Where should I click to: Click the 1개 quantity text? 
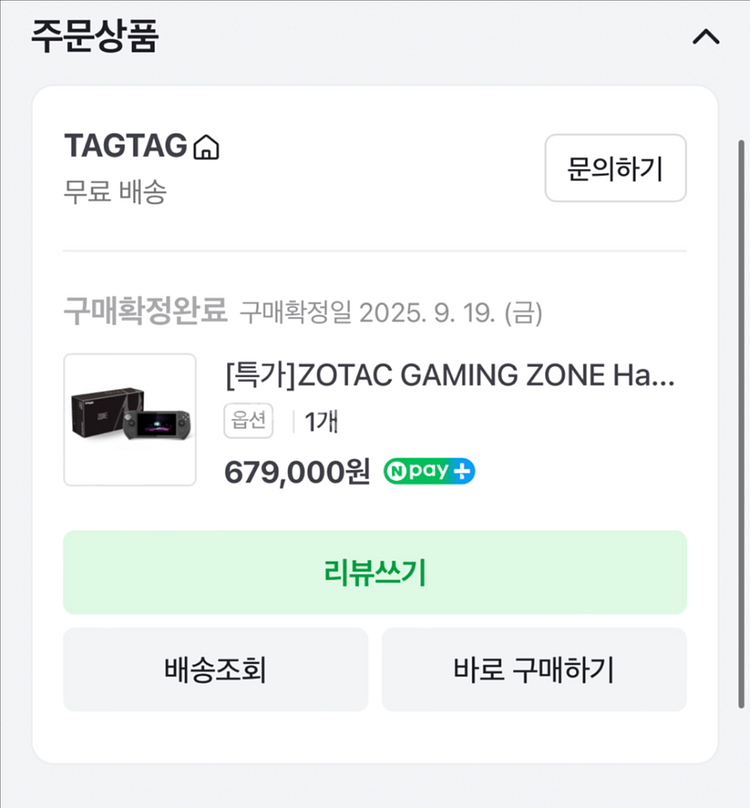pyautogui.click(x=321, y=422)
